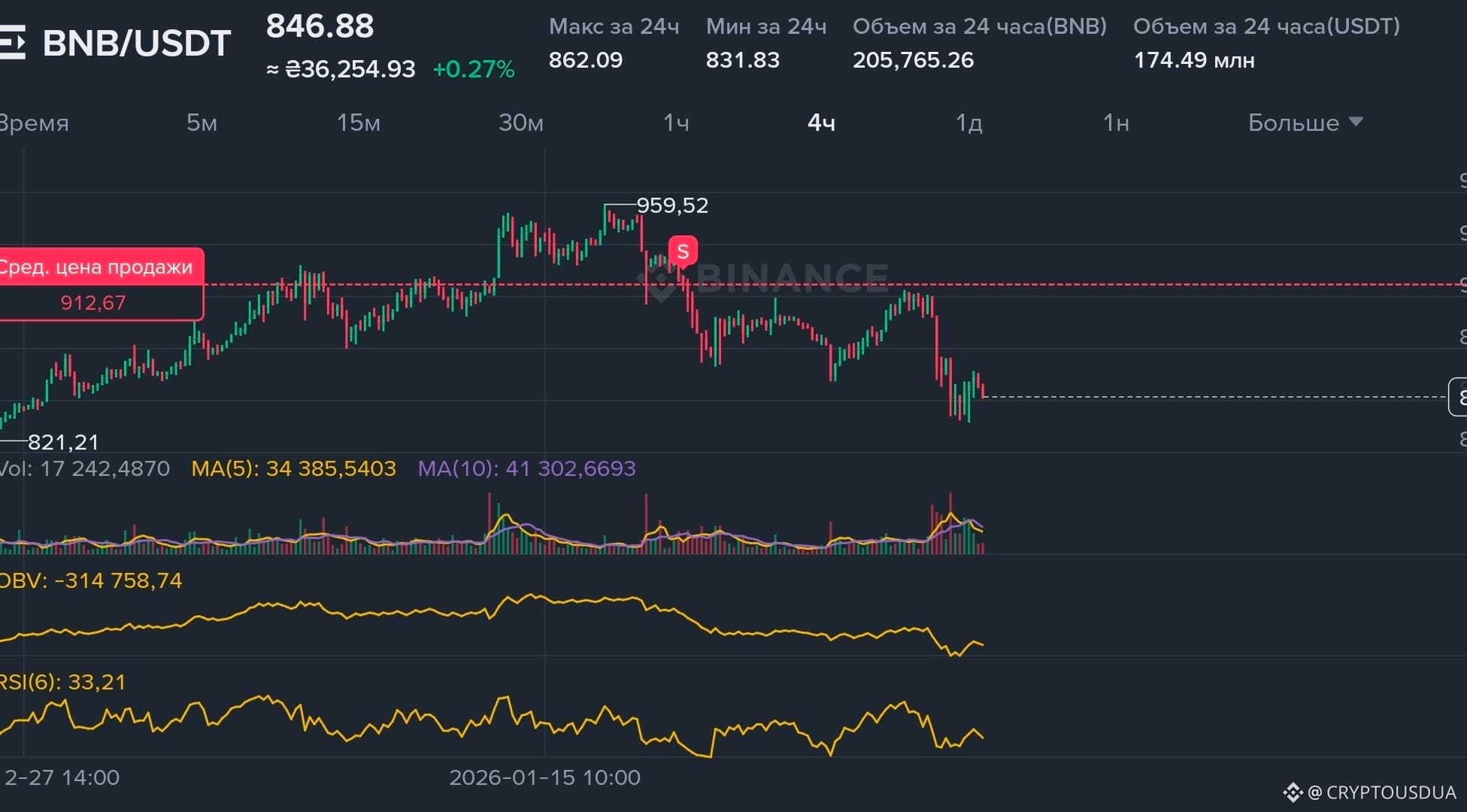Choose the 1н weekly timeframe
Image resolution: width=1467 pixels, height=812 pixels.
click(1115, 123)
